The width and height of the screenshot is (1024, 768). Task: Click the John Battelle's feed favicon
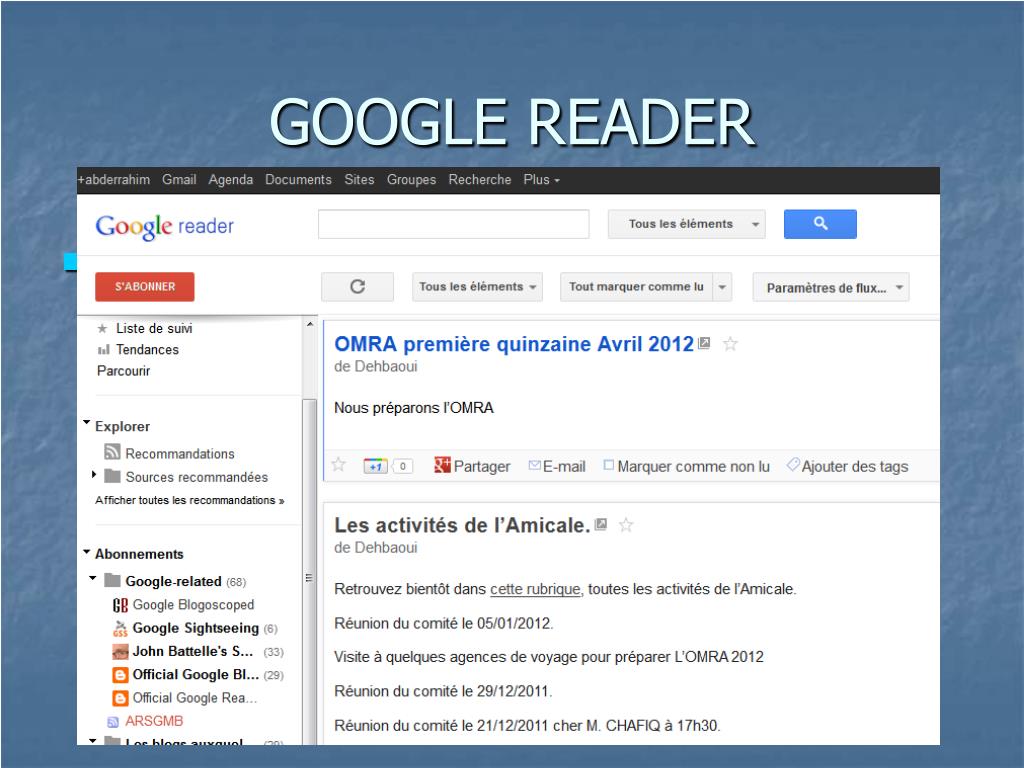120,652
